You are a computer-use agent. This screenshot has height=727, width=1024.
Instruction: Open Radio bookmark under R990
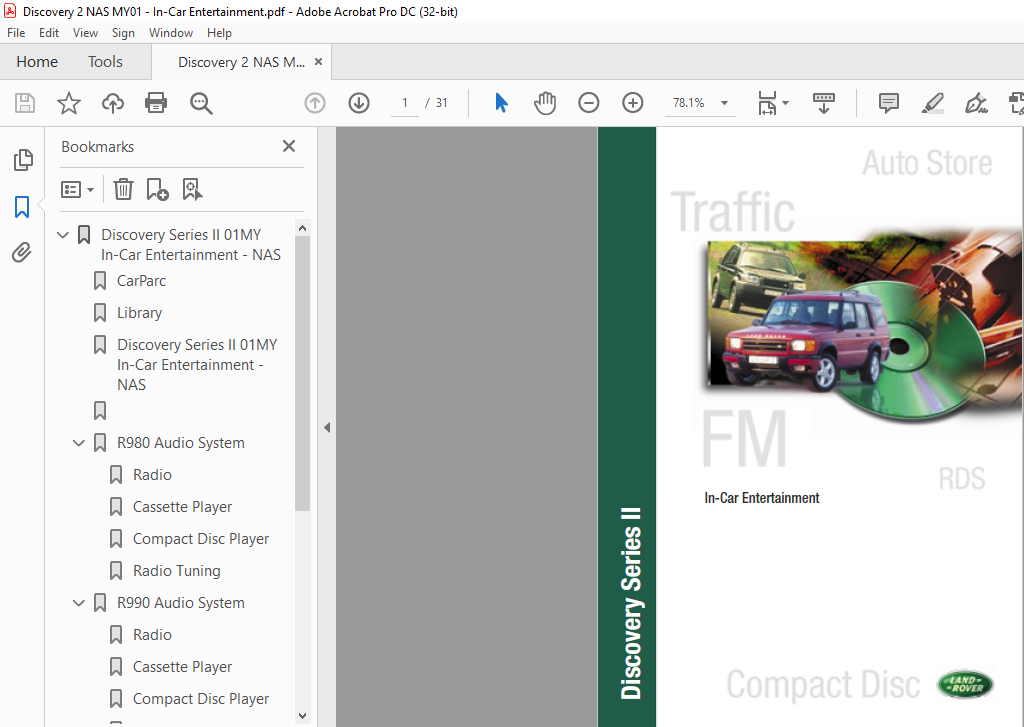pyautogui.click(x=152, y=635)
